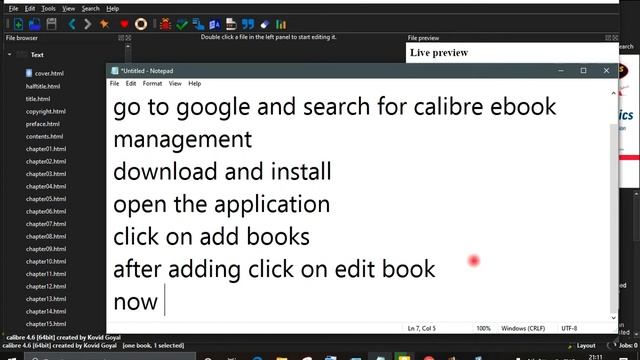Click the blue open-folder import files icon
The width and height of the screenshot is (640, 360).
(x=35, y=24)
